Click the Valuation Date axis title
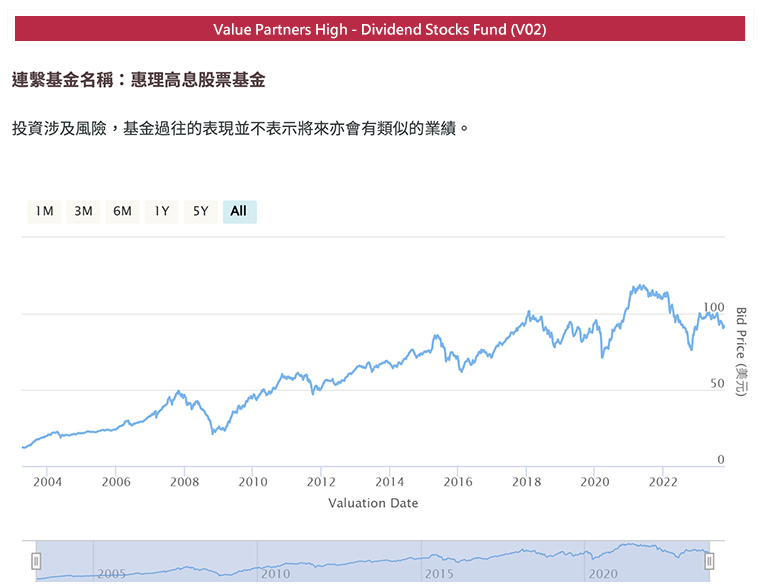This screenshot has width=760, height=588. coord(373,503)
